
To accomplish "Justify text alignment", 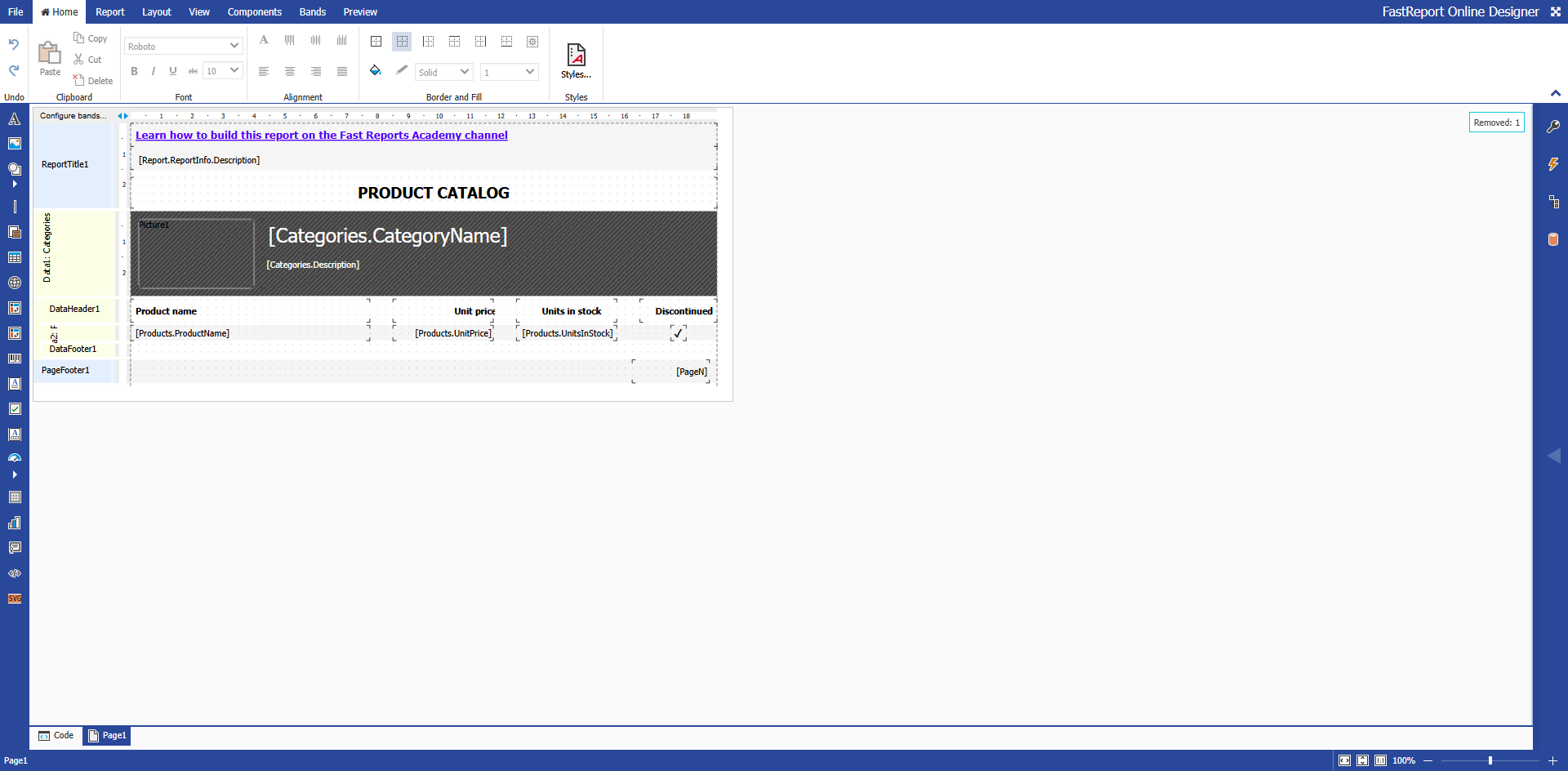I will coord(342,72).
